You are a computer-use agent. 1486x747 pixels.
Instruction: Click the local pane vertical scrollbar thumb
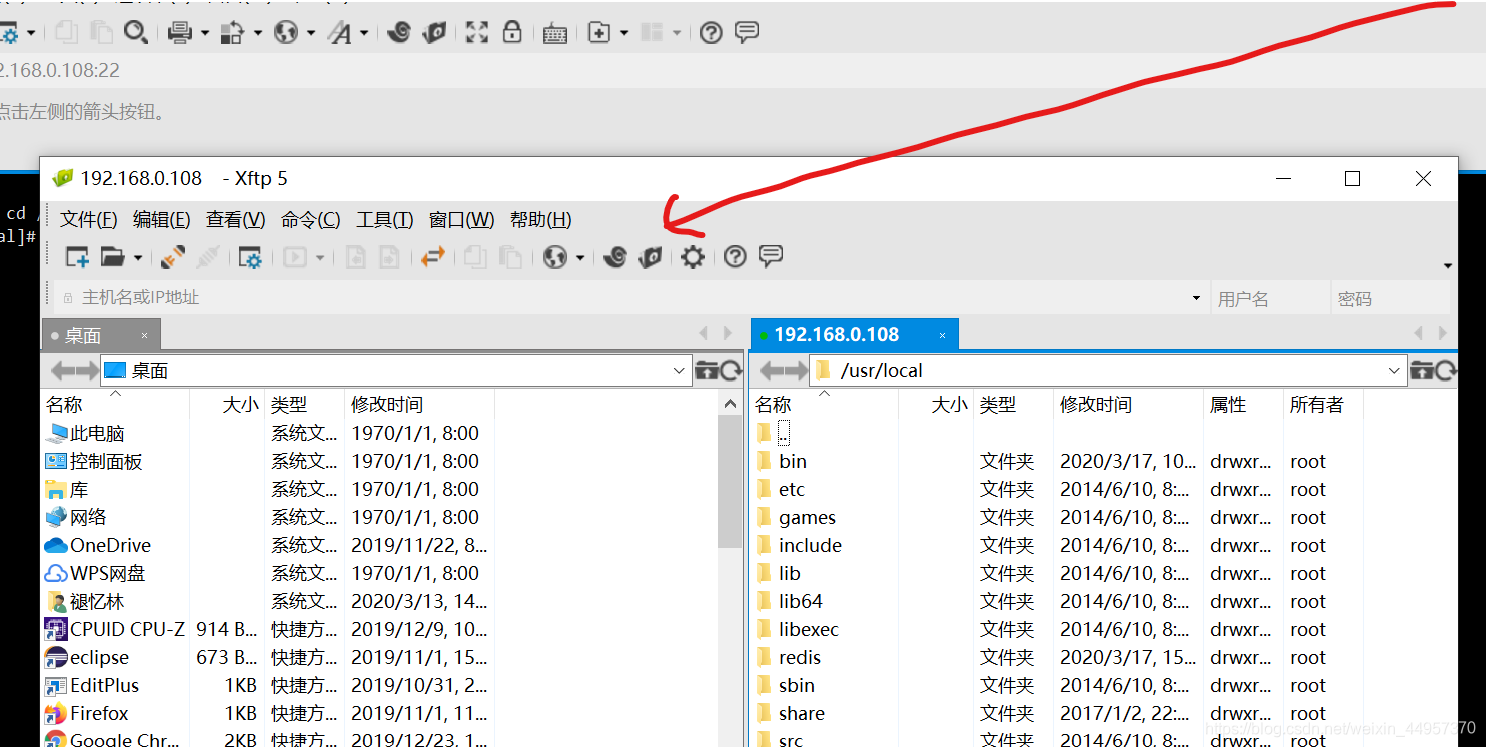(x=730, y=482)
